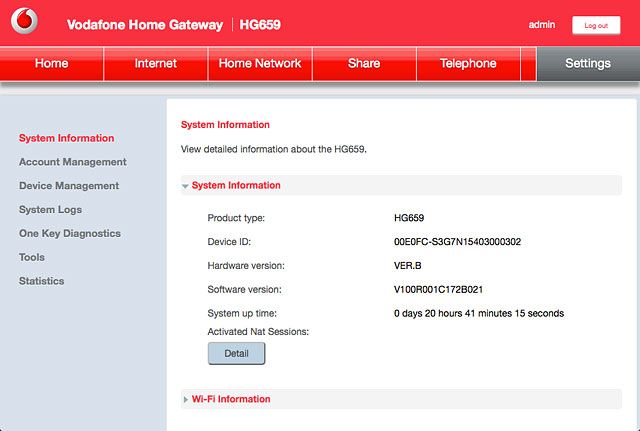The height and width of the screenshot is (431, 640).
Task: Collapse the System Information section arrow
Action: [185, 186]
